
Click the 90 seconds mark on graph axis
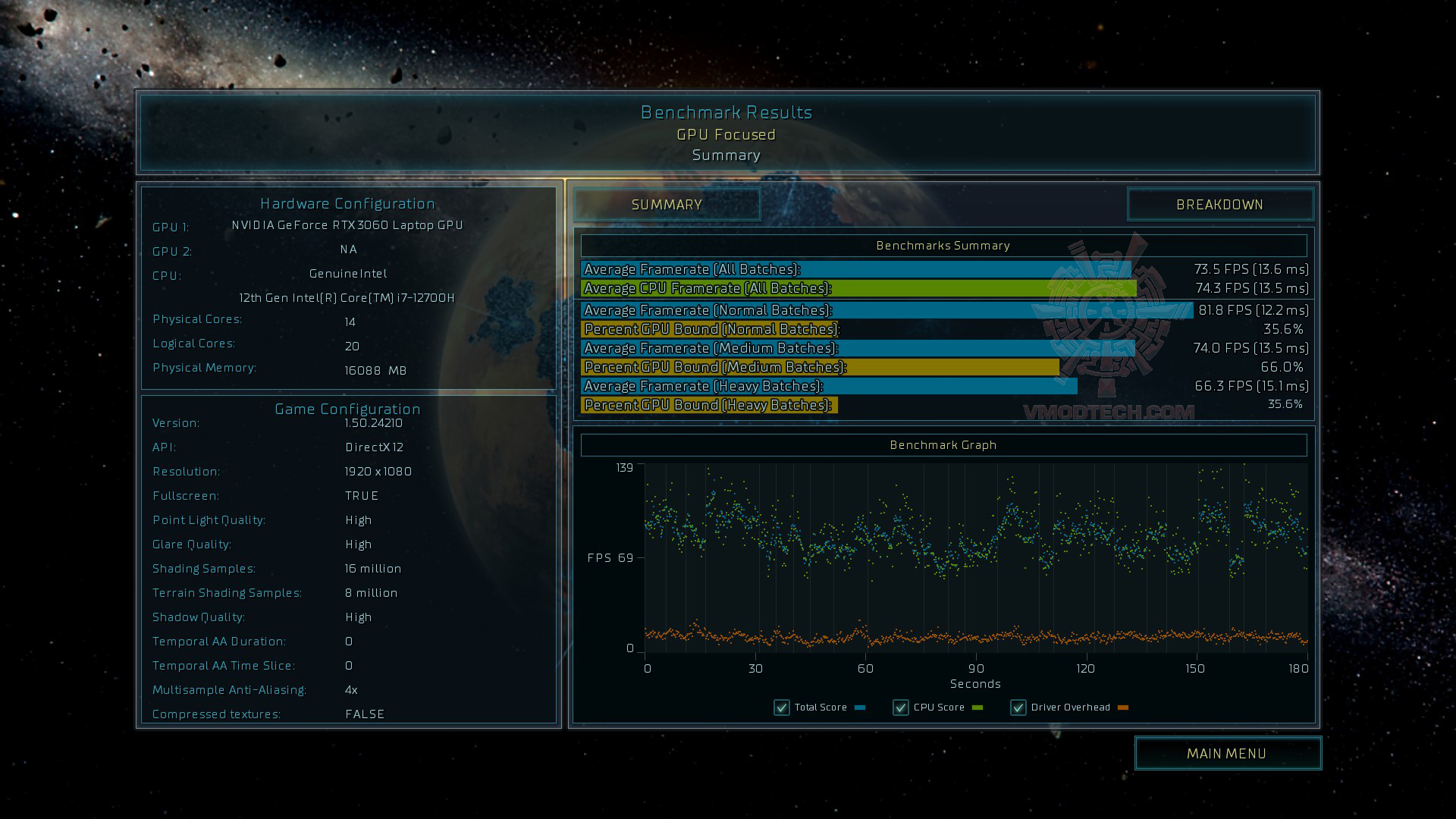[976, 668]
